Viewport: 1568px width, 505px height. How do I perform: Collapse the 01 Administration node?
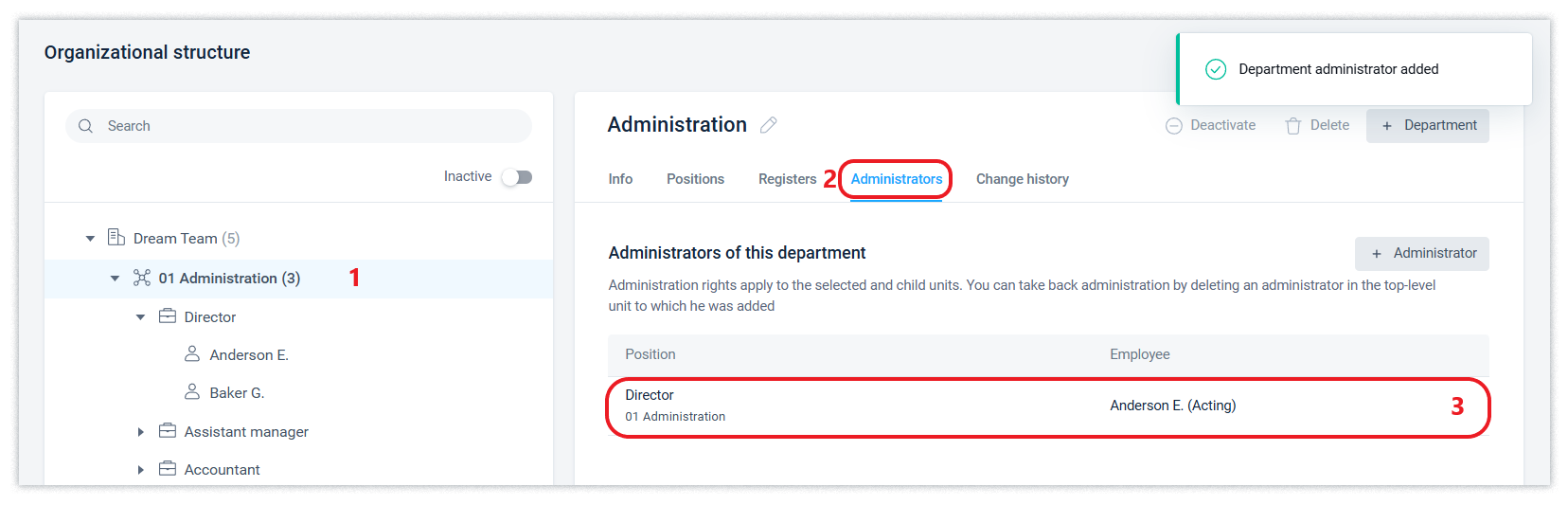(116, 279)
